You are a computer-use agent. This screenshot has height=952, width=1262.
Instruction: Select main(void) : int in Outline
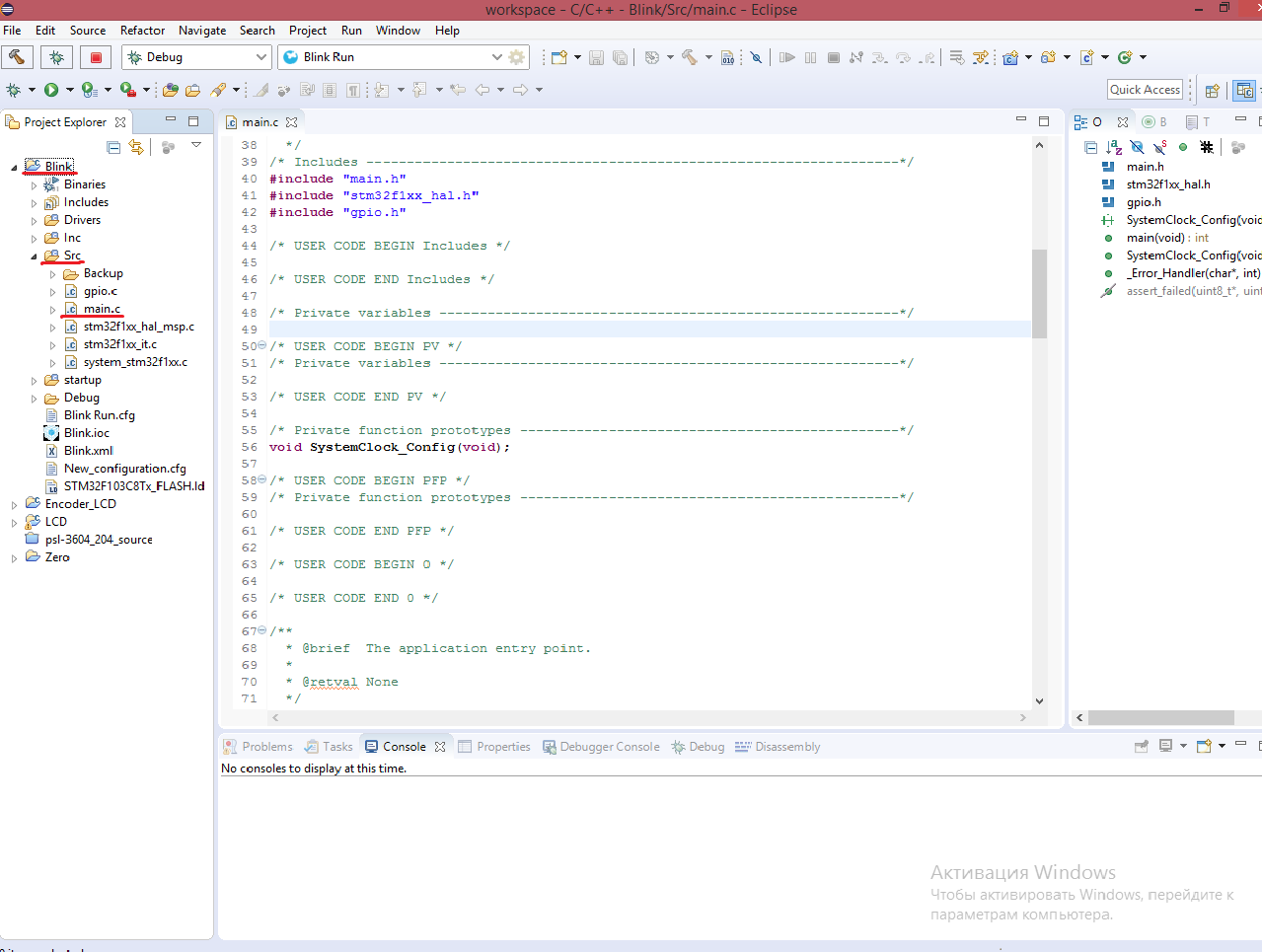point(1167,238)
